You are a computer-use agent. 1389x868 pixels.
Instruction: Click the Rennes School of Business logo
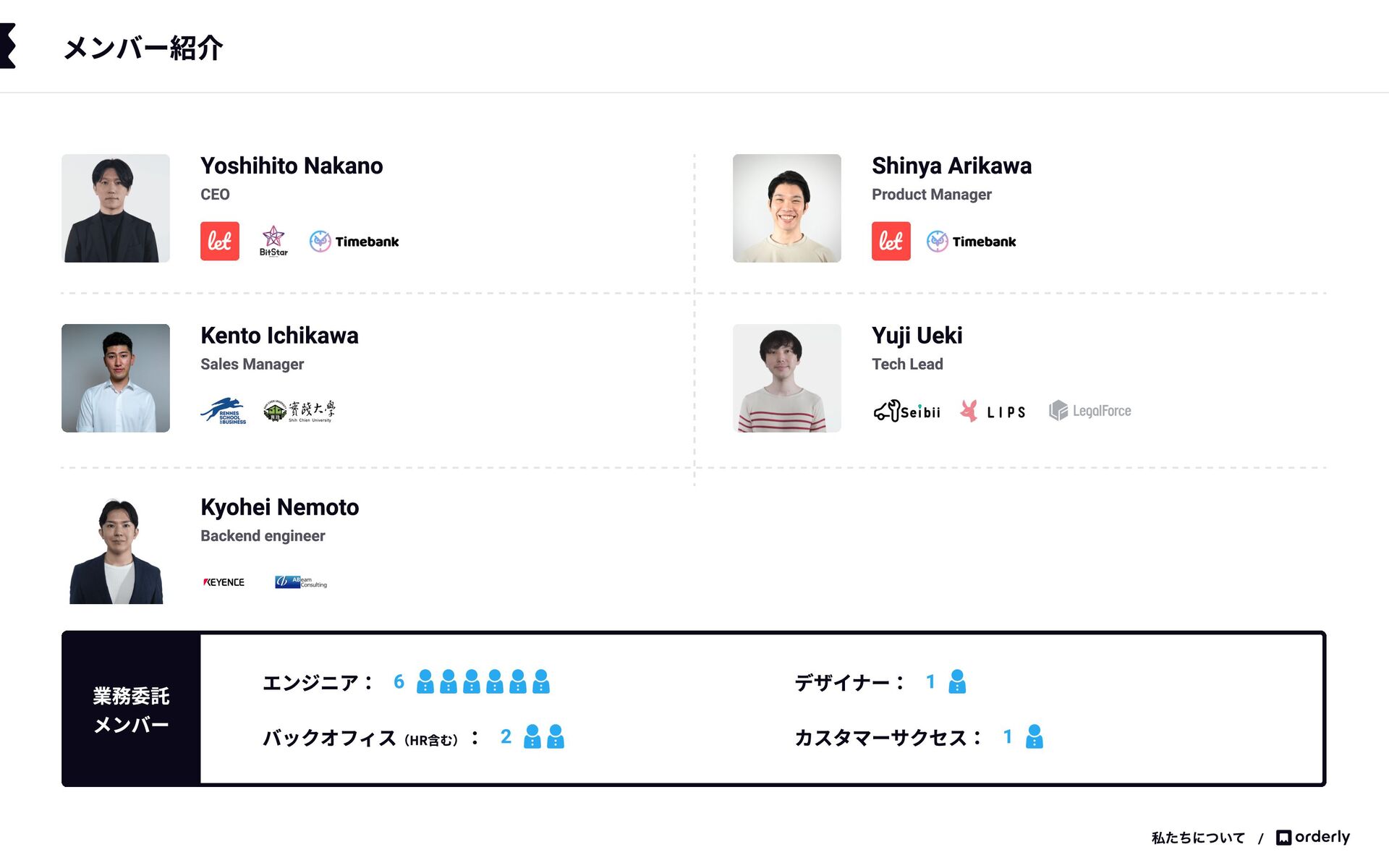point(224,411)
